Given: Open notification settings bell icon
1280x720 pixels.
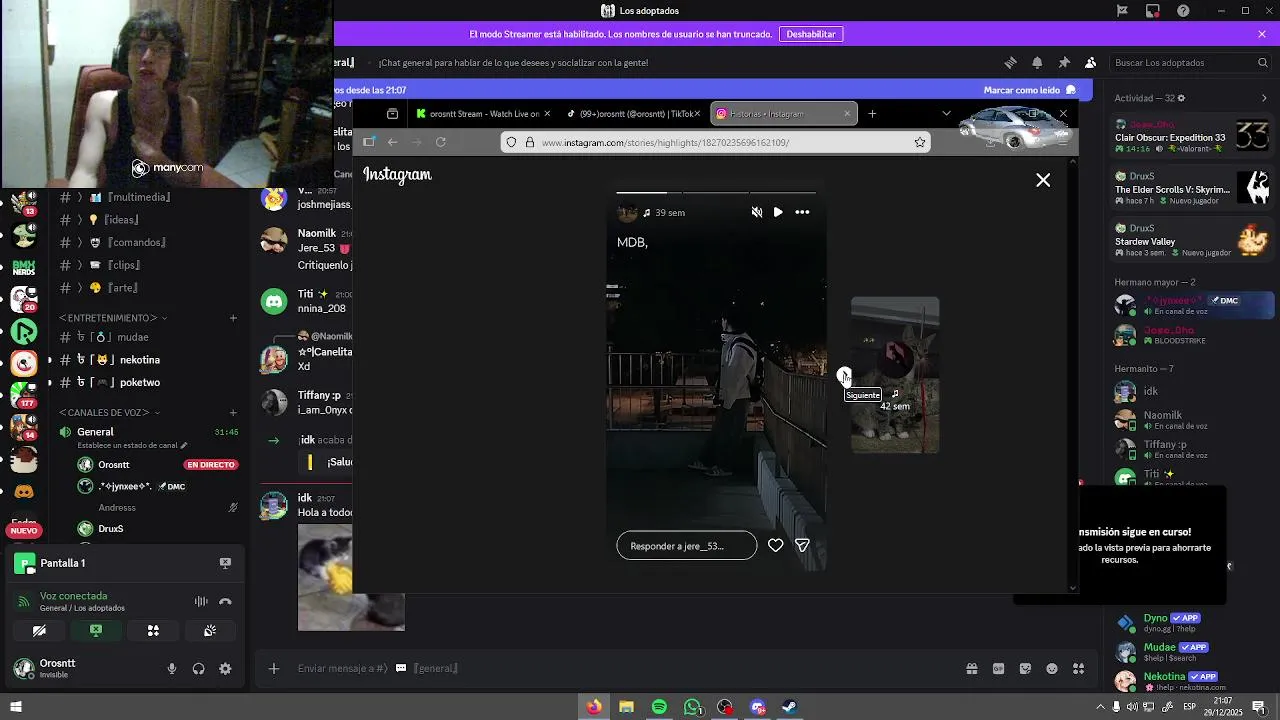Looking at the screenshot, I should tap(1037, 62).
